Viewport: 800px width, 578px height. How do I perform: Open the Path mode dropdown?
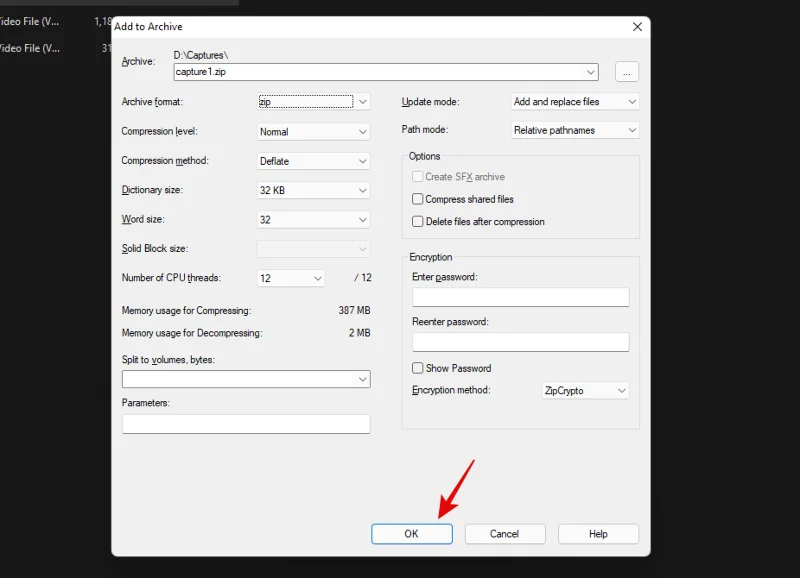[631, 130]
